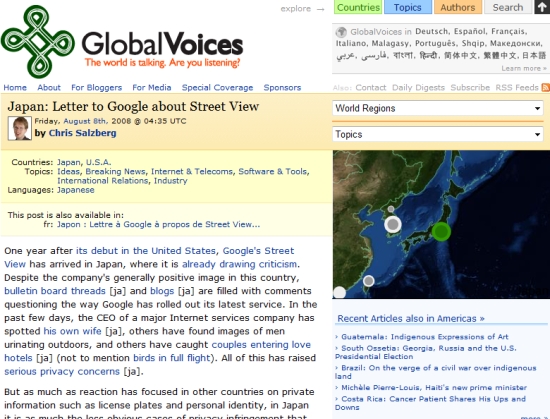Open the For Media page
Image resolution: width=550 pixels, height=419 pixels.
click(x=152, y=87)
